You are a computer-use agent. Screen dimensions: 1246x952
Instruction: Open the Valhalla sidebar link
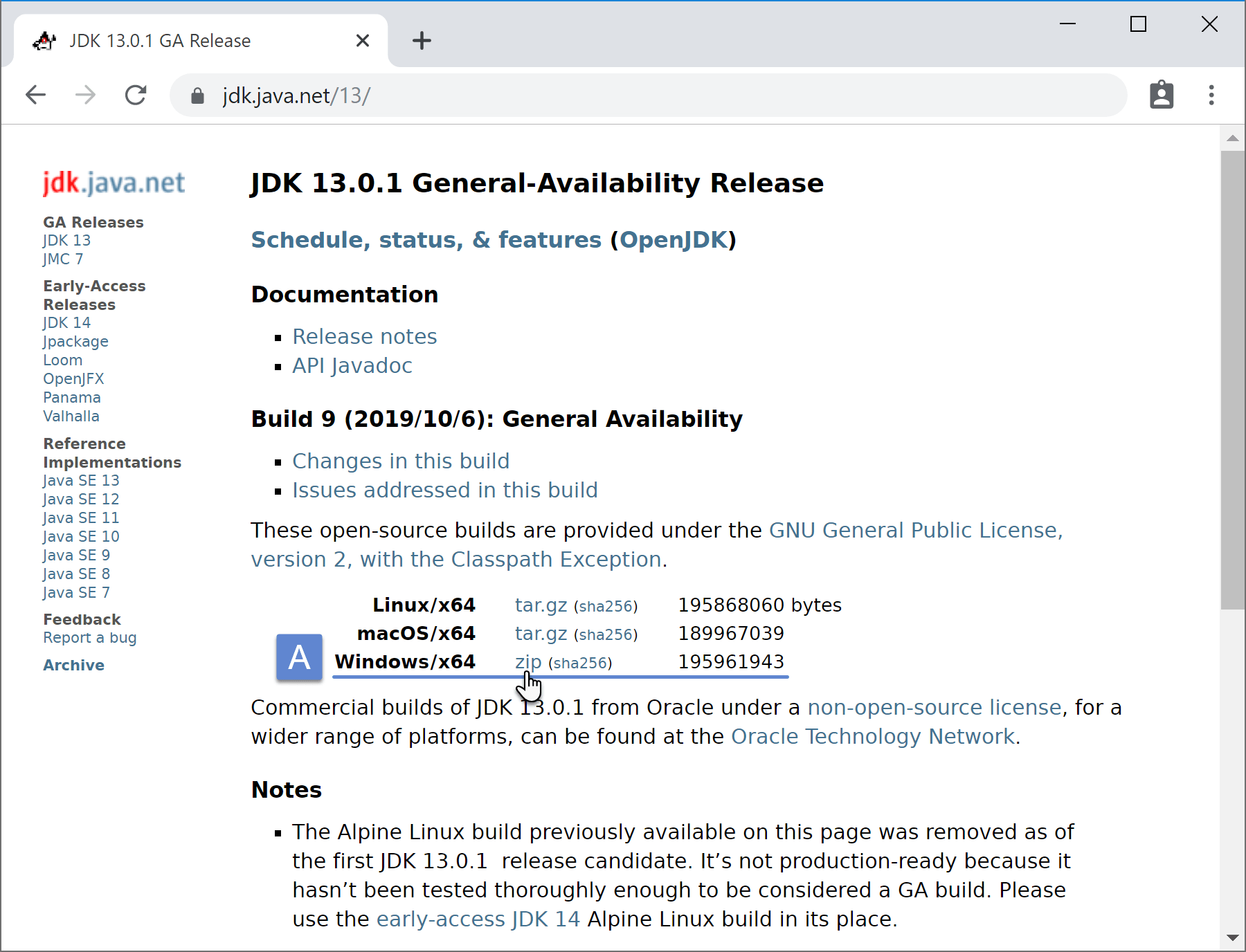71,416
